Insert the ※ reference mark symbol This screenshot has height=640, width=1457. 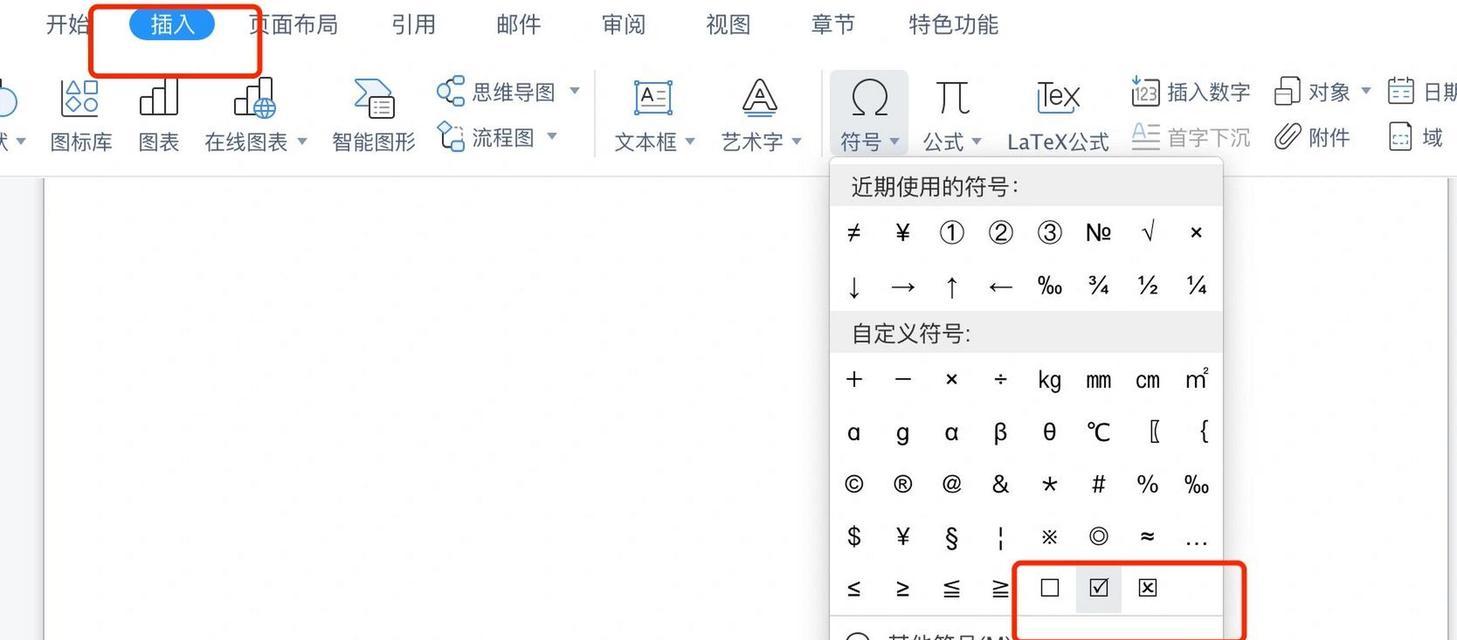click(x=1049, y=537)
